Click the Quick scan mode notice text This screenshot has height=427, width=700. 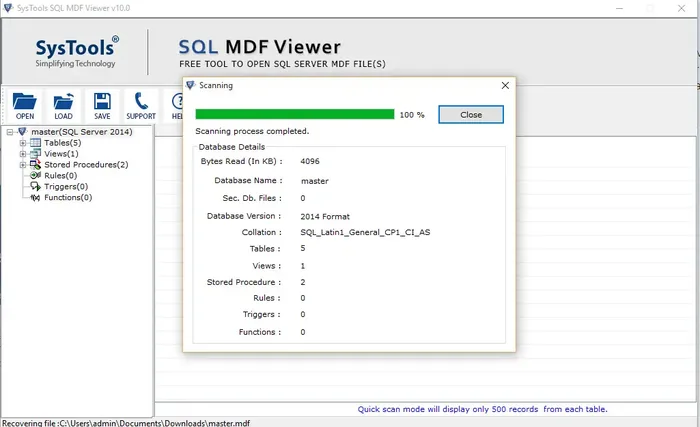[483, 409]
